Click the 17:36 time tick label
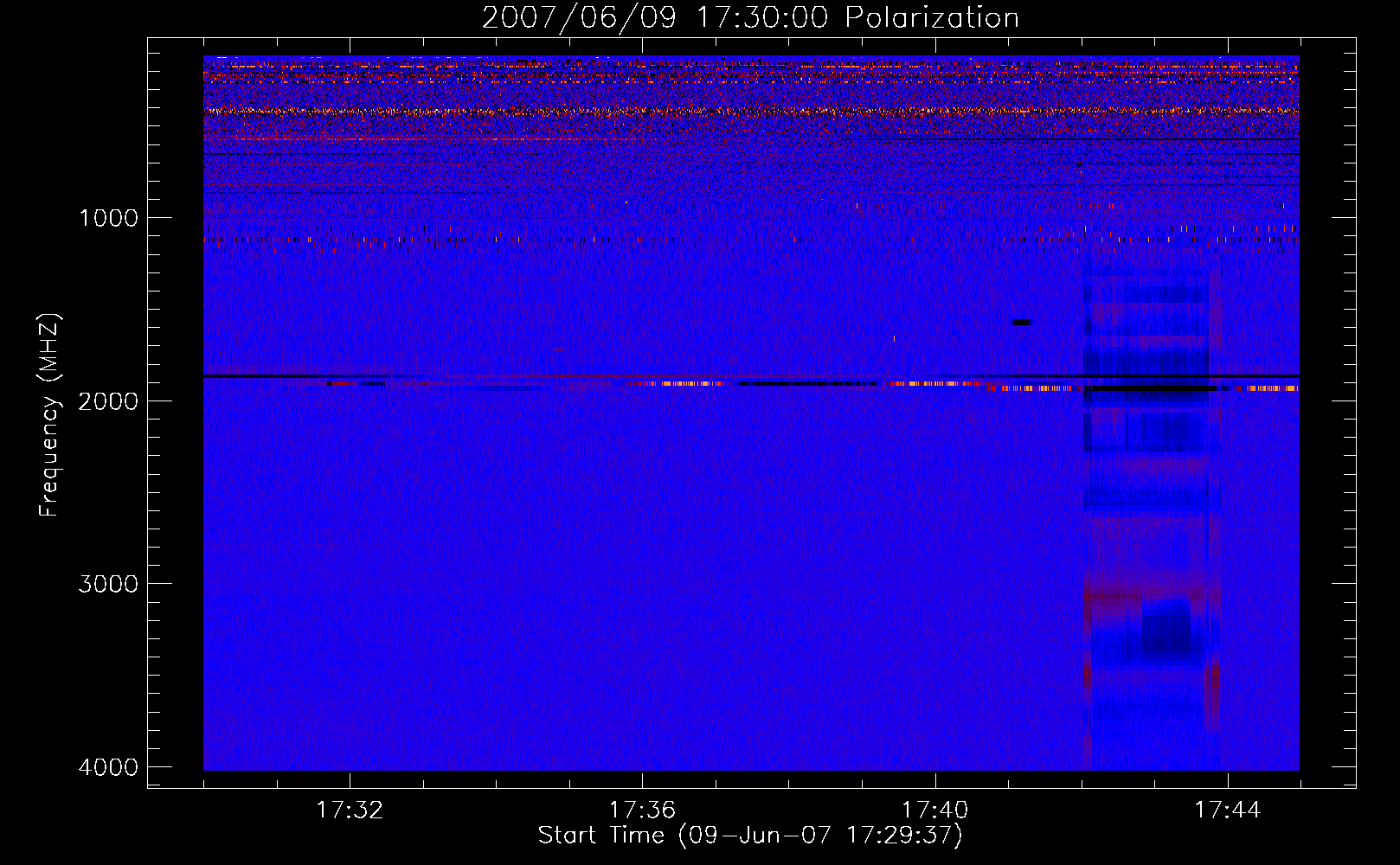Screen dimensions: 1400x865 click(x=643, y=811)
